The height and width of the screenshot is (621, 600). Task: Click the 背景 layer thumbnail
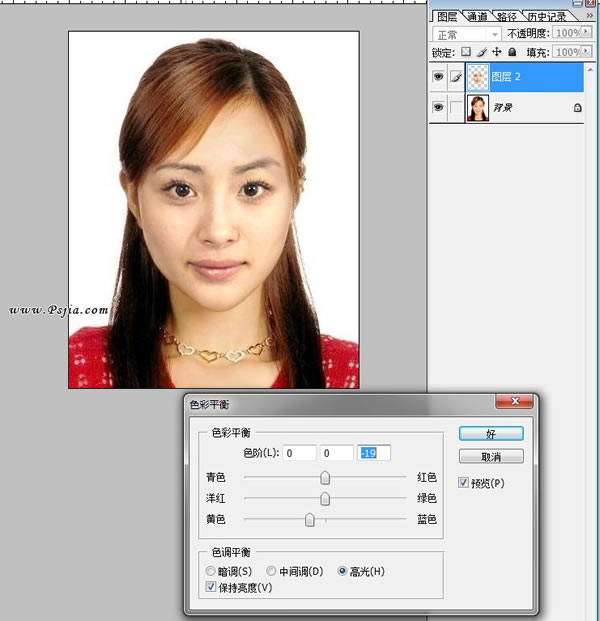tap(478, 108)
